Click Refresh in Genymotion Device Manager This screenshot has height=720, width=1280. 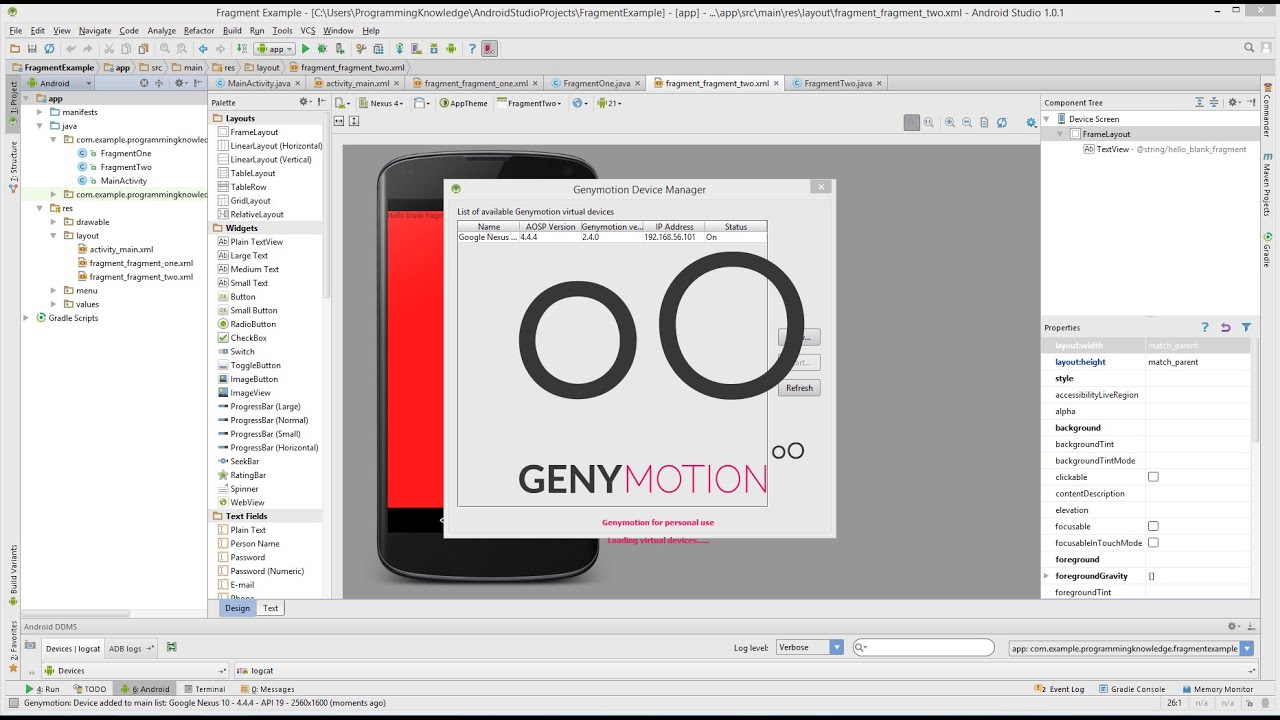(x=799, y=388)
